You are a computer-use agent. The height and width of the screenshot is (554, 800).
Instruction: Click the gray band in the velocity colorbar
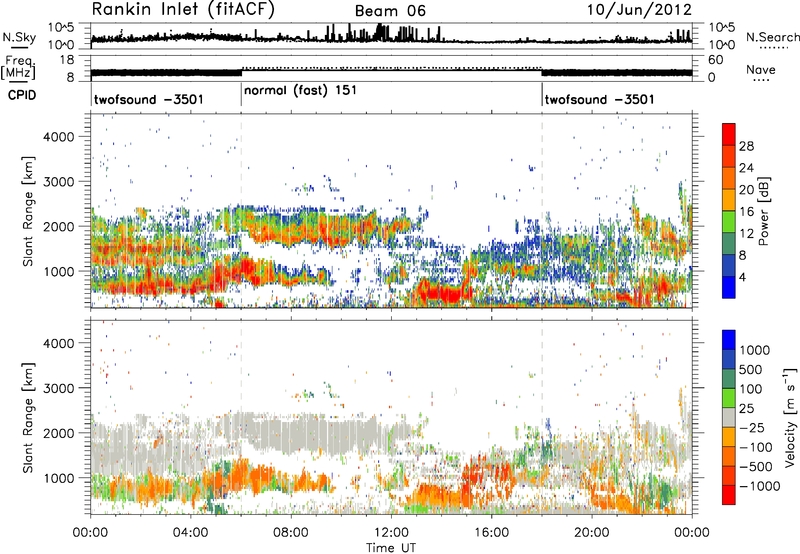(x=729, y=417)
